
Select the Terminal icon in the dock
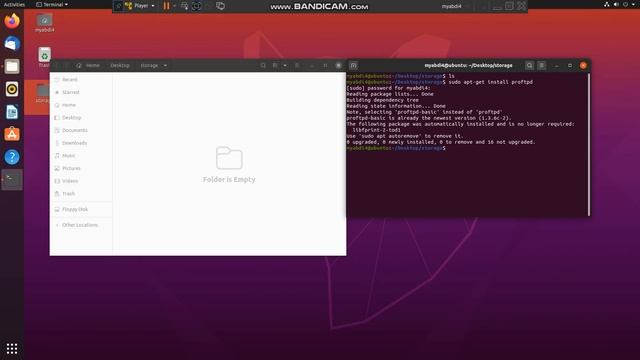coord(12,179)
